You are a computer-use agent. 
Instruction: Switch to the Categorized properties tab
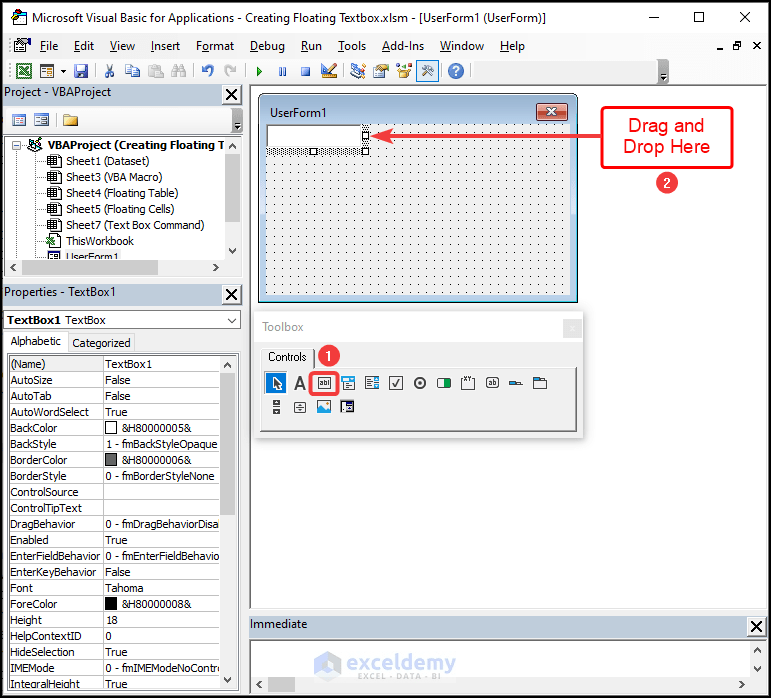[101, 343]
